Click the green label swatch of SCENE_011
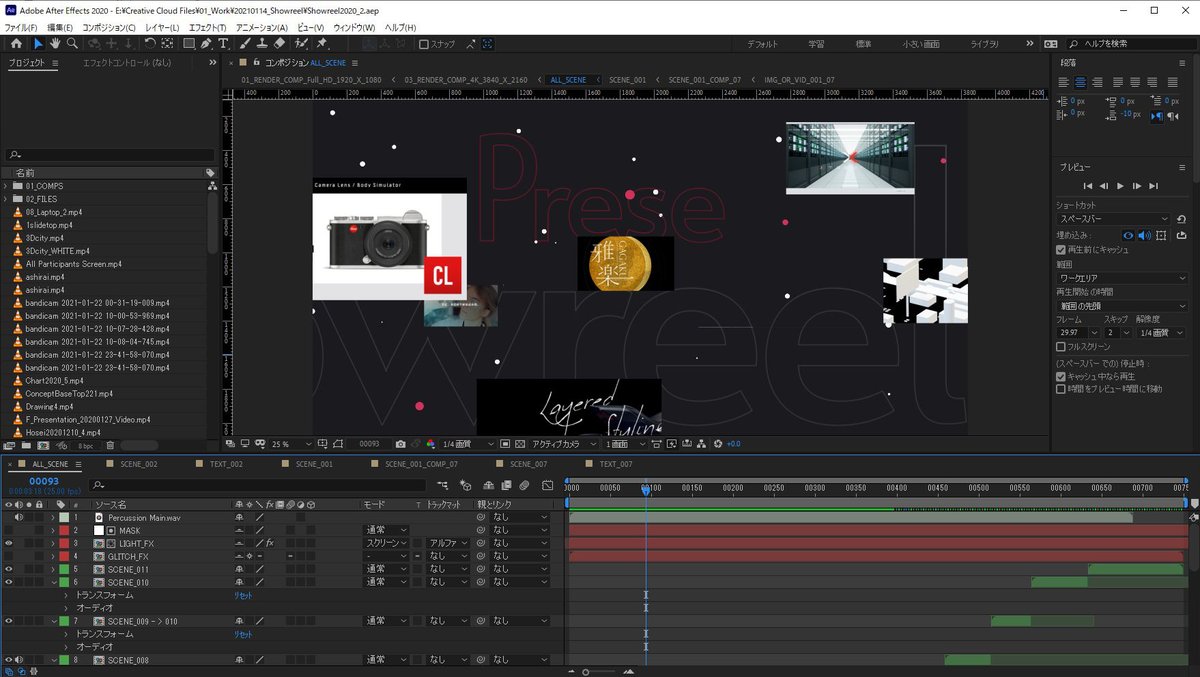Screen dimensions: 1200x677 [62, 569]
